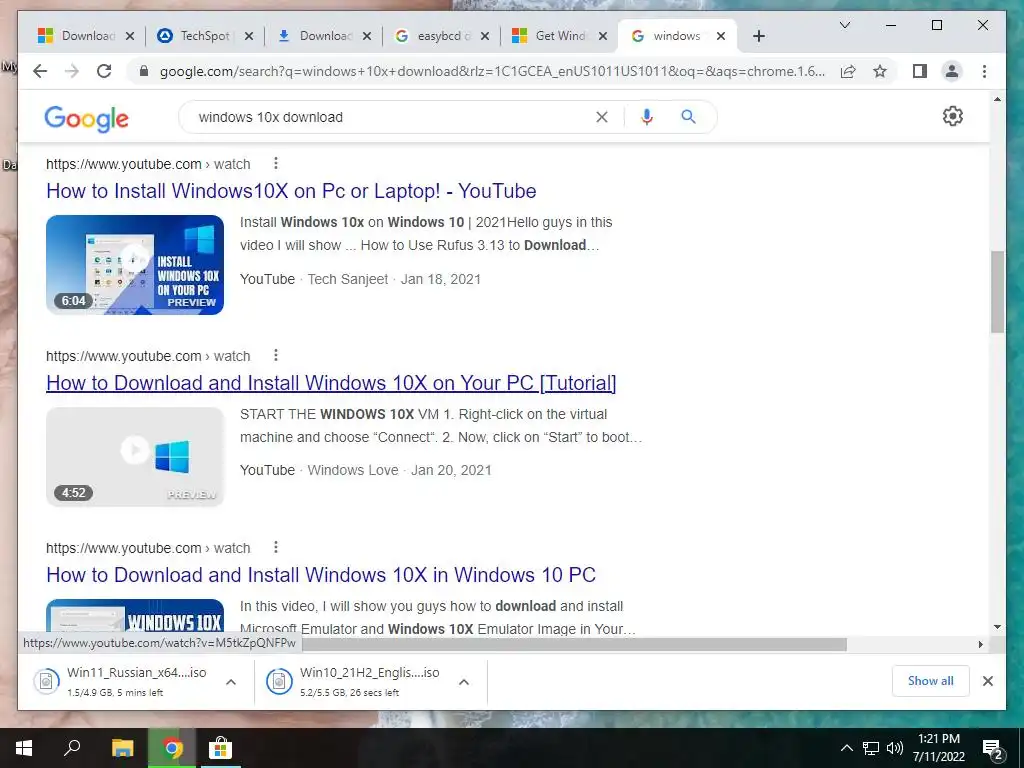Viewport: 1024px width, 768px height.
Task: Click the scrollbar down arrow
Action: click(997, 627)
